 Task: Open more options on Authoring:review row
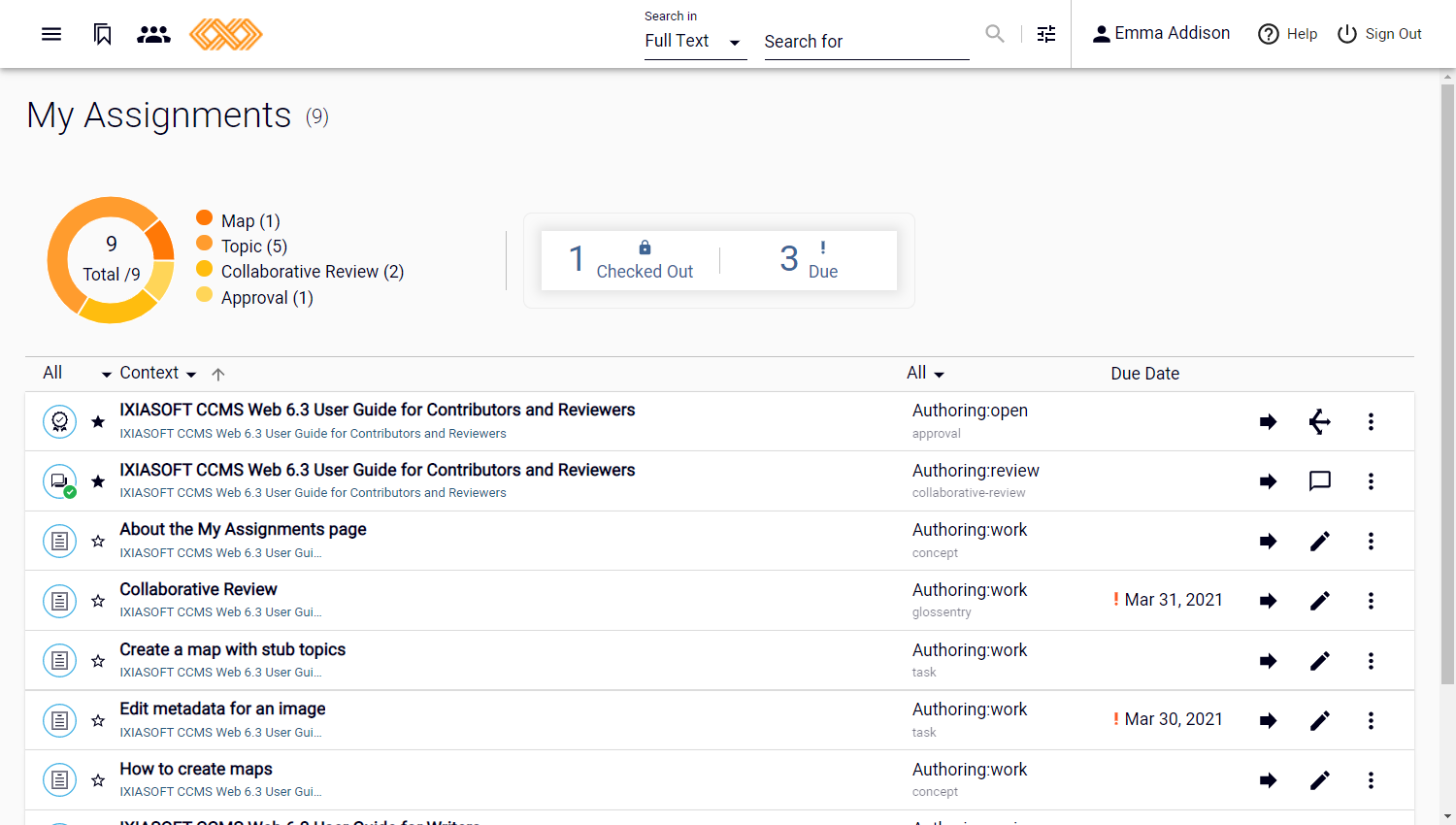[x=1371, y=481]
